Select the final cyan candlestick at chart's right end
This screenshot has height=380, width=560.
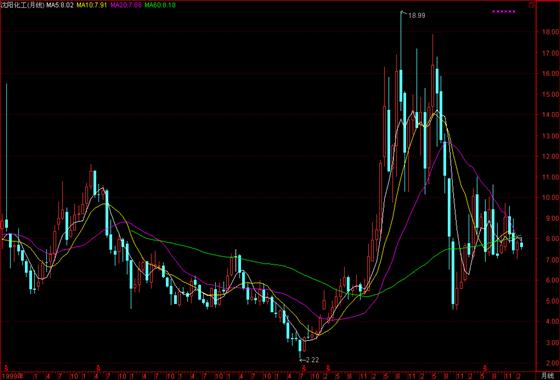pyautogui.click(x=521, y=245)
